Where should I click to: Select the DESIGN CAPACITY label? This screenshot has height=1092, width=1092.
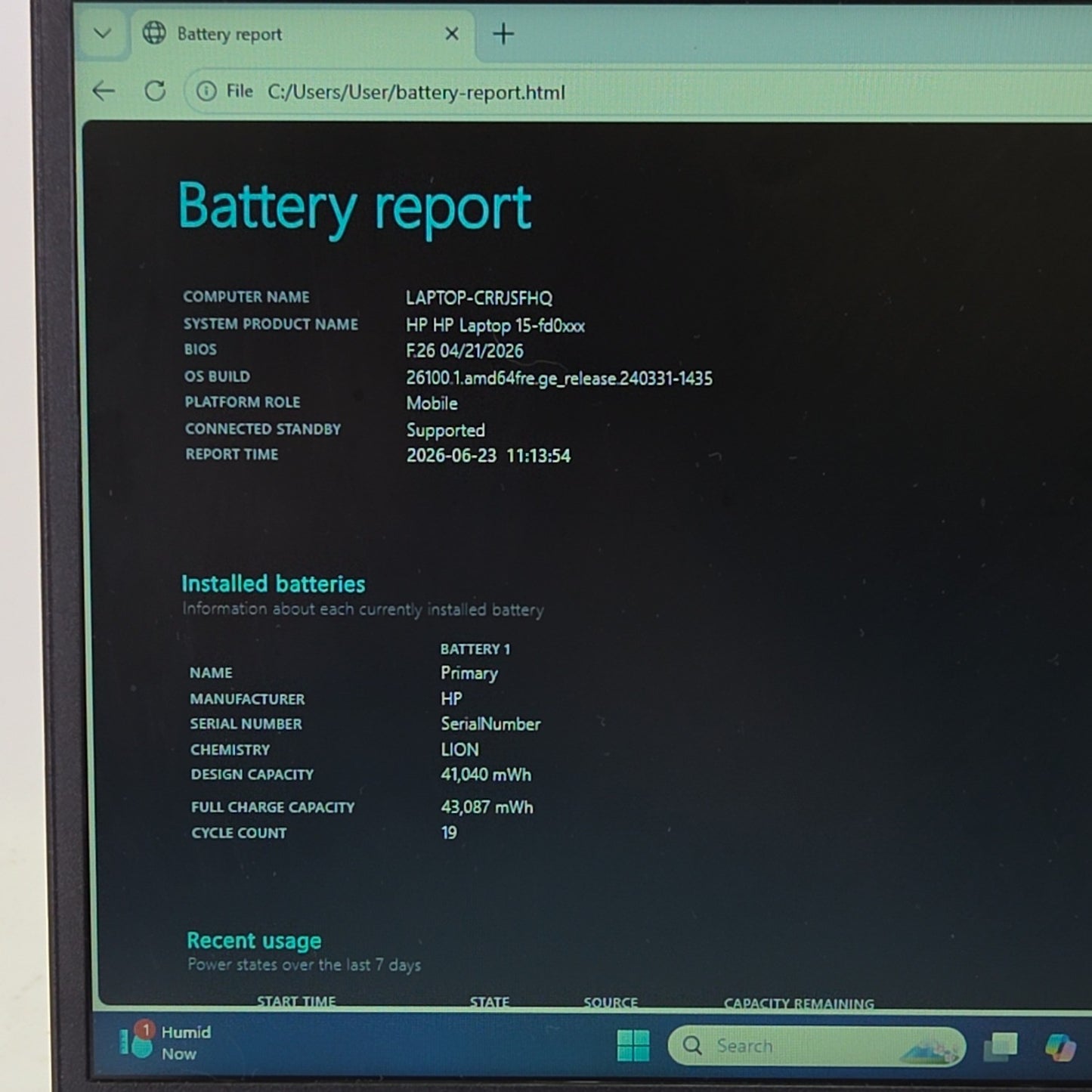tap(252, 775)
